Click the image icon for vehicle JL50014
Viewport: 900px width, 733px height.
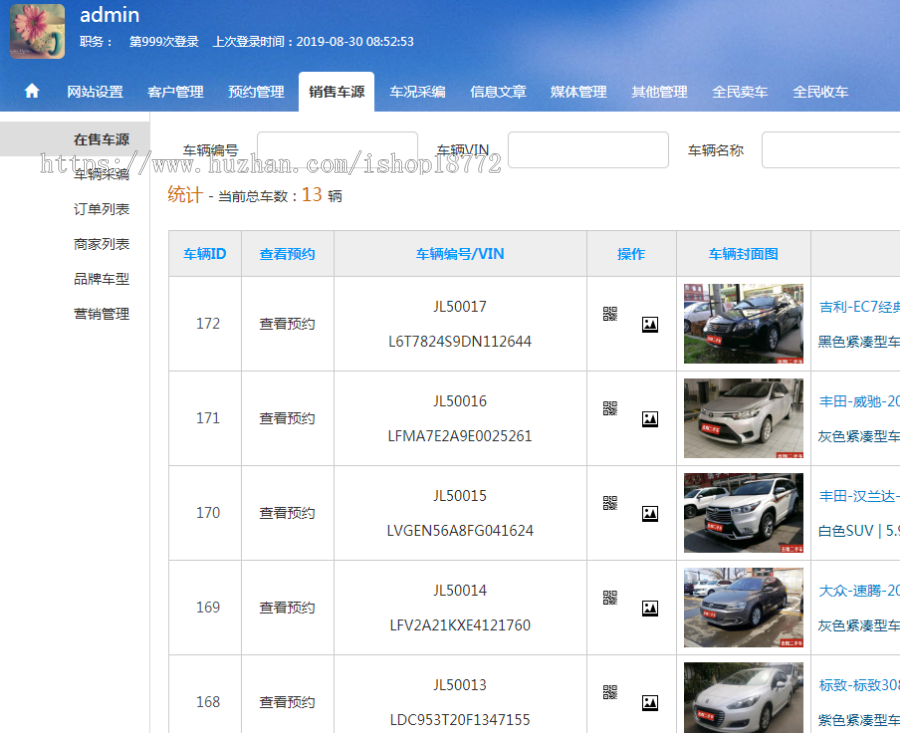(x=651, y=607)
